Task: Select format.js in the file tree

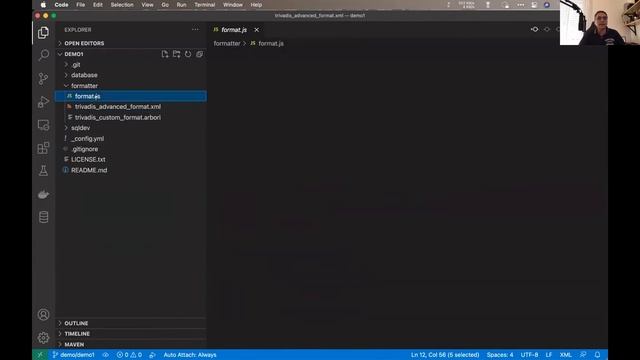Action: pos(131,96)
